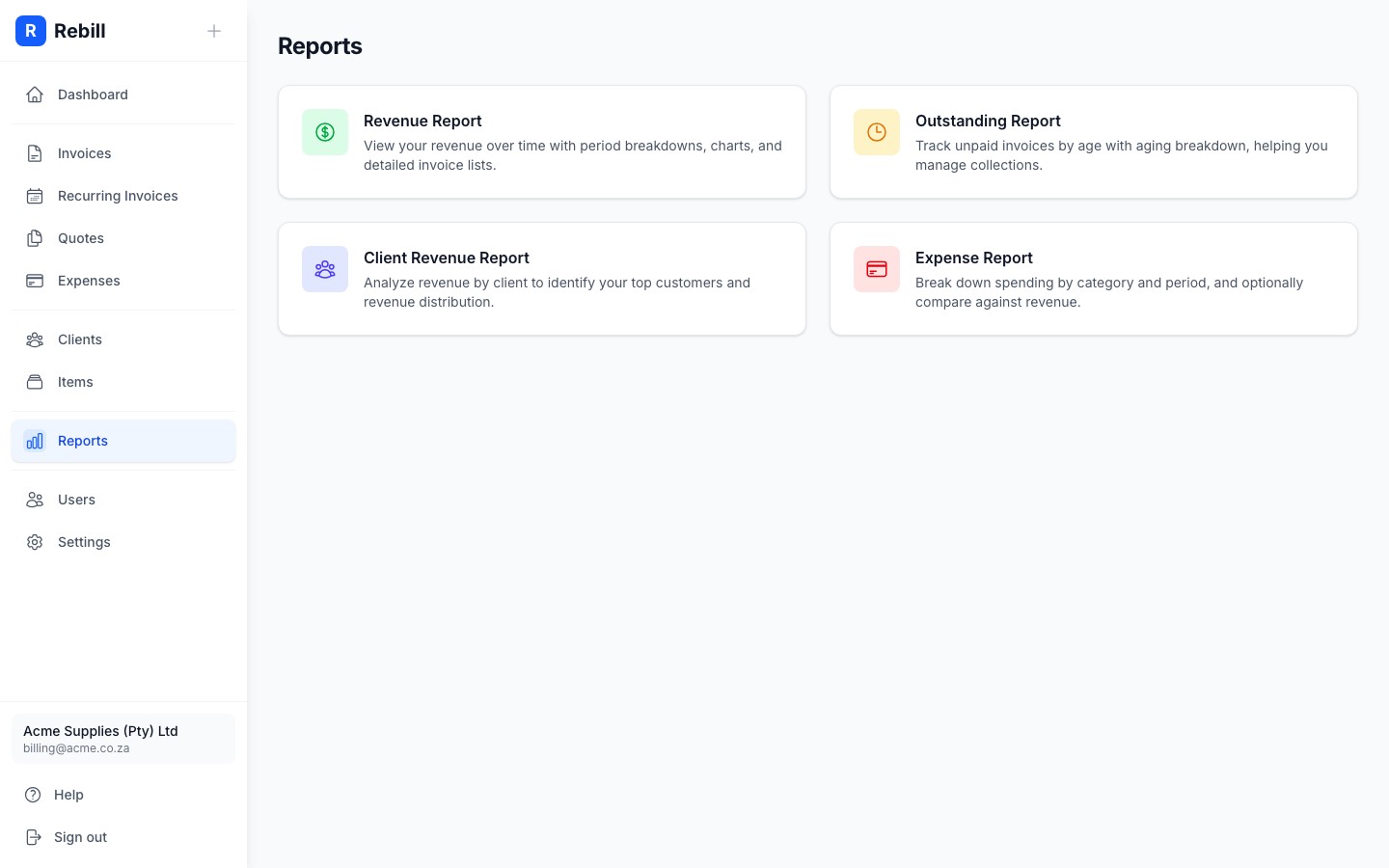Image resolution: width=1389 pixels, height=868 pixels.
Task: Click the plus button at the top
Action: [214, 31]
